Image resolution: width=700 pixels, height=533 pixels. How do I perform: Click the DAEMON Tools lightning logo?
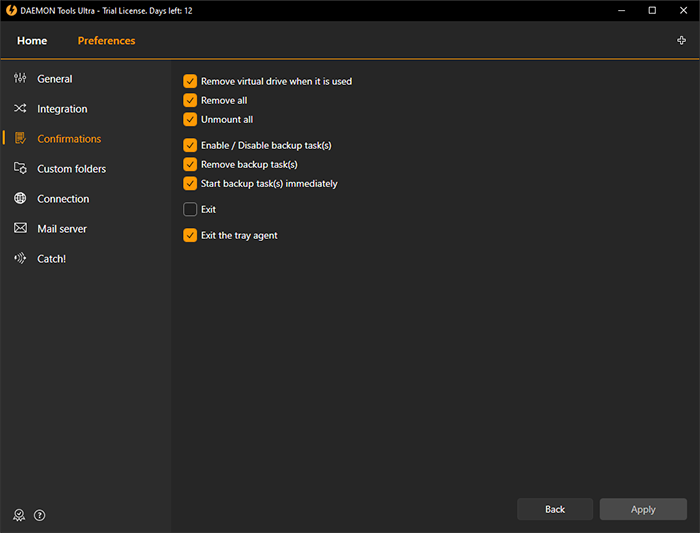click(11, 10)
